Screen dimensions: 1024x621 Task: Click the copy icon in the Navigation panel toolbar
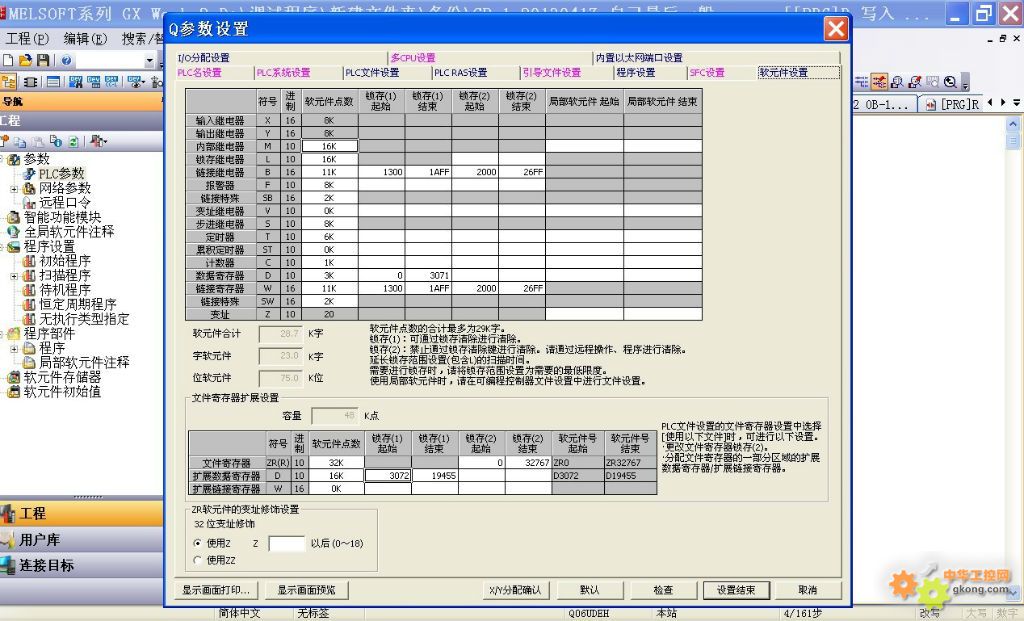[x=20, y=142]
